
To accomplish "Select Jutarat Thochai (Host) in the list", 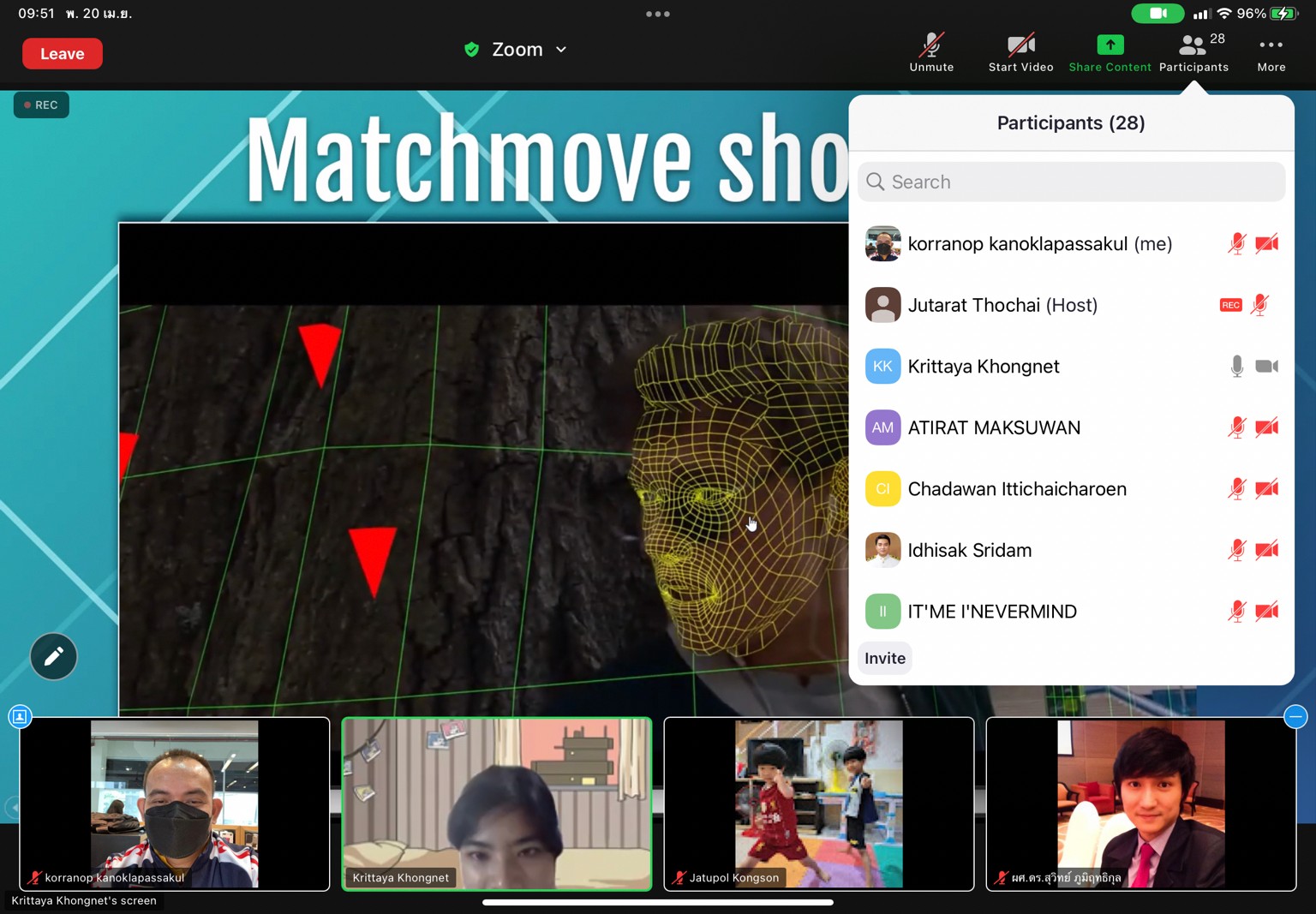I will [1002, 305].
